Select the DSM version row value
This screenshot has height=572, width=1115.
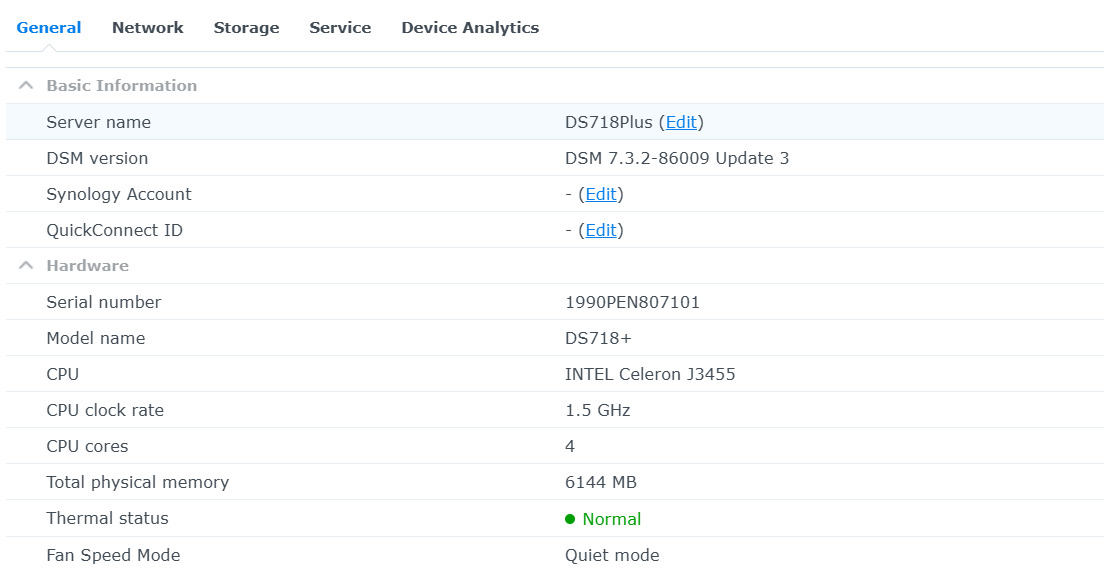(677, 158)
